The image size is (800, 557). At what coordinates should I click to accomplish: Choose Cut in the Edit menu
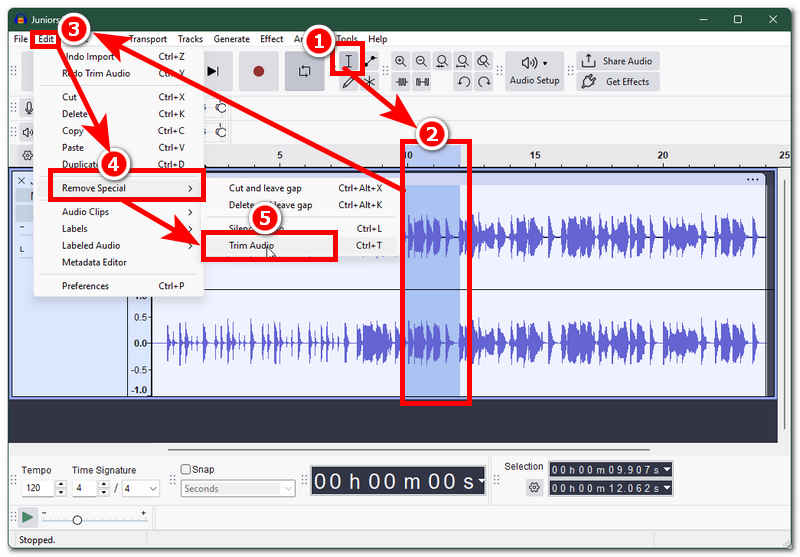[x=120, y=97]
